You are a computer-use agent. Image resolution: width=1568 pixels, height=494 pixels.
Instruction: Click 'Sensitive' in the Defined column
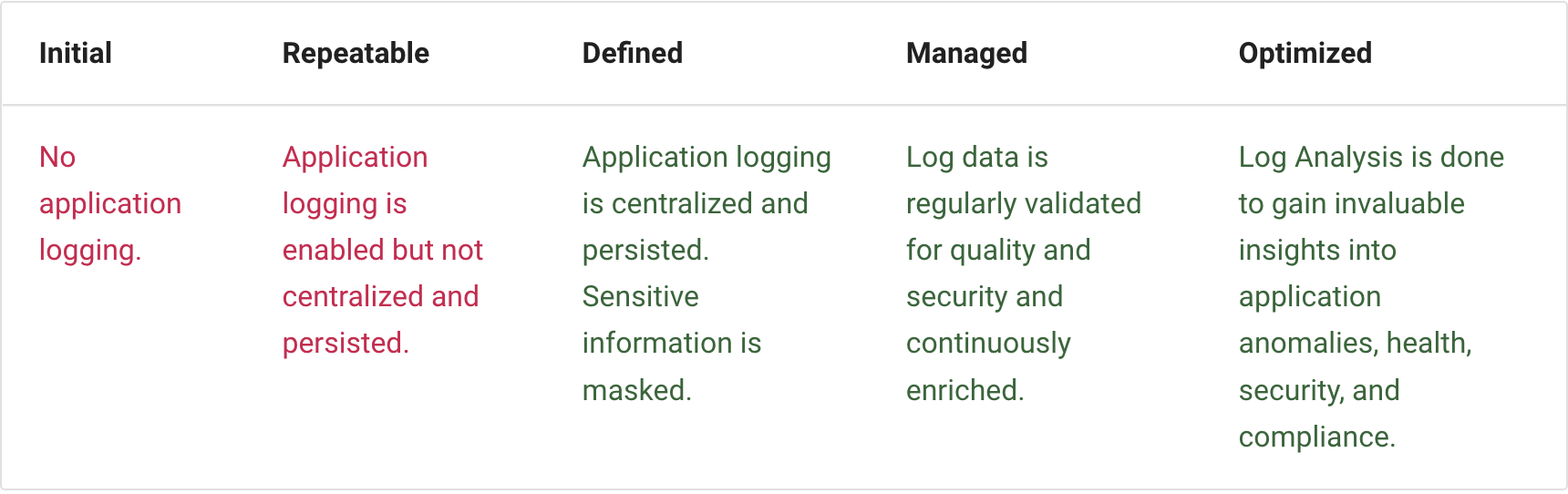tap(641, 296)
